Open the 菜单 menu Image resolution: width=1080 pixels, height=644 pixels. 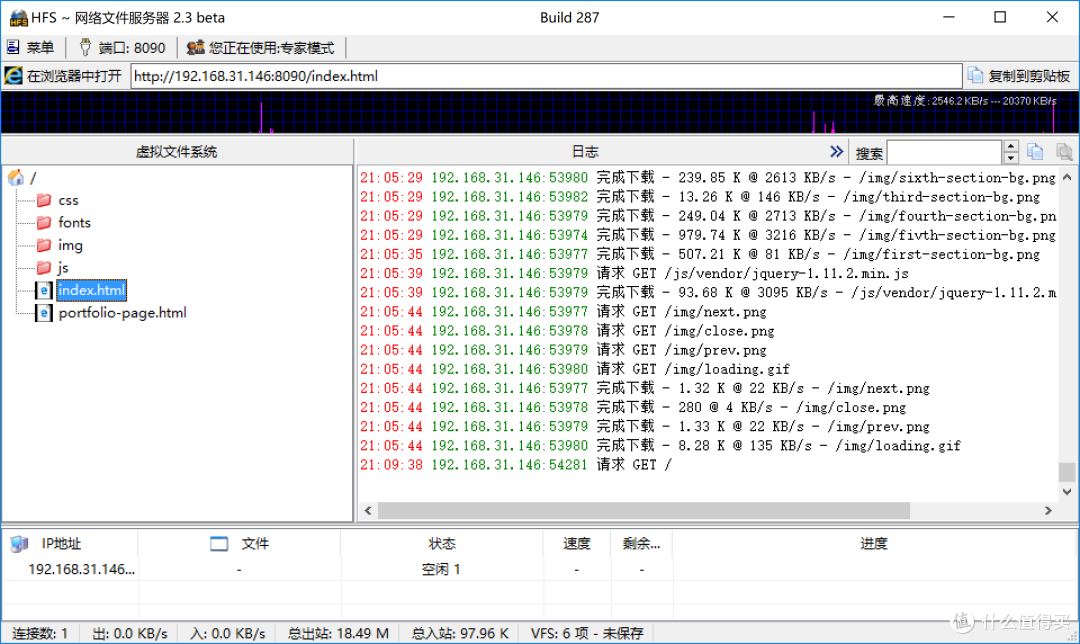[30, 48]
